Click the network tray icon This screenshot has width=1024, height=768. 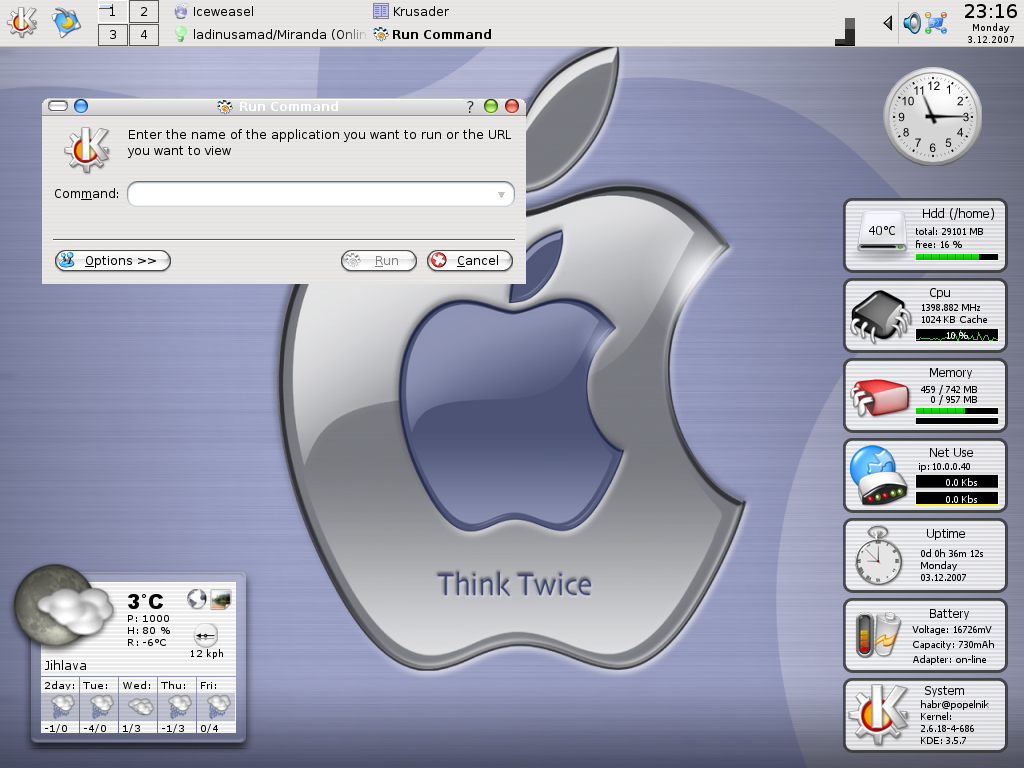tap(936, 24)
